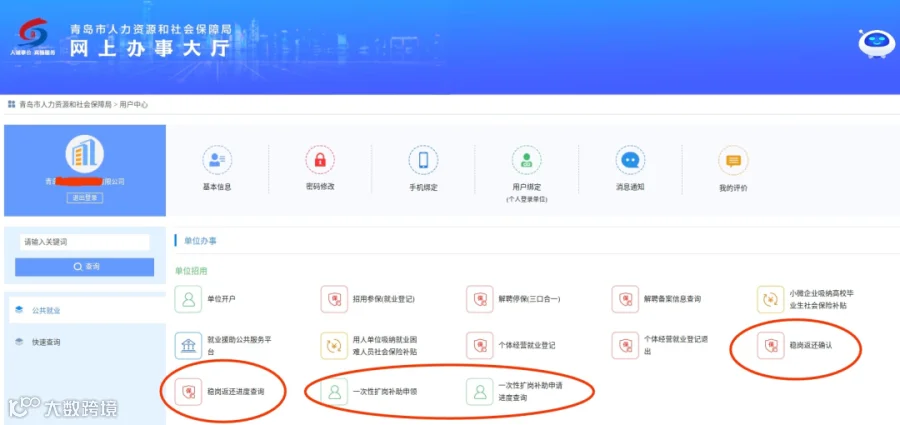
Task: Open the 招用参保(就业登记) icon
Action: point(334,299)
